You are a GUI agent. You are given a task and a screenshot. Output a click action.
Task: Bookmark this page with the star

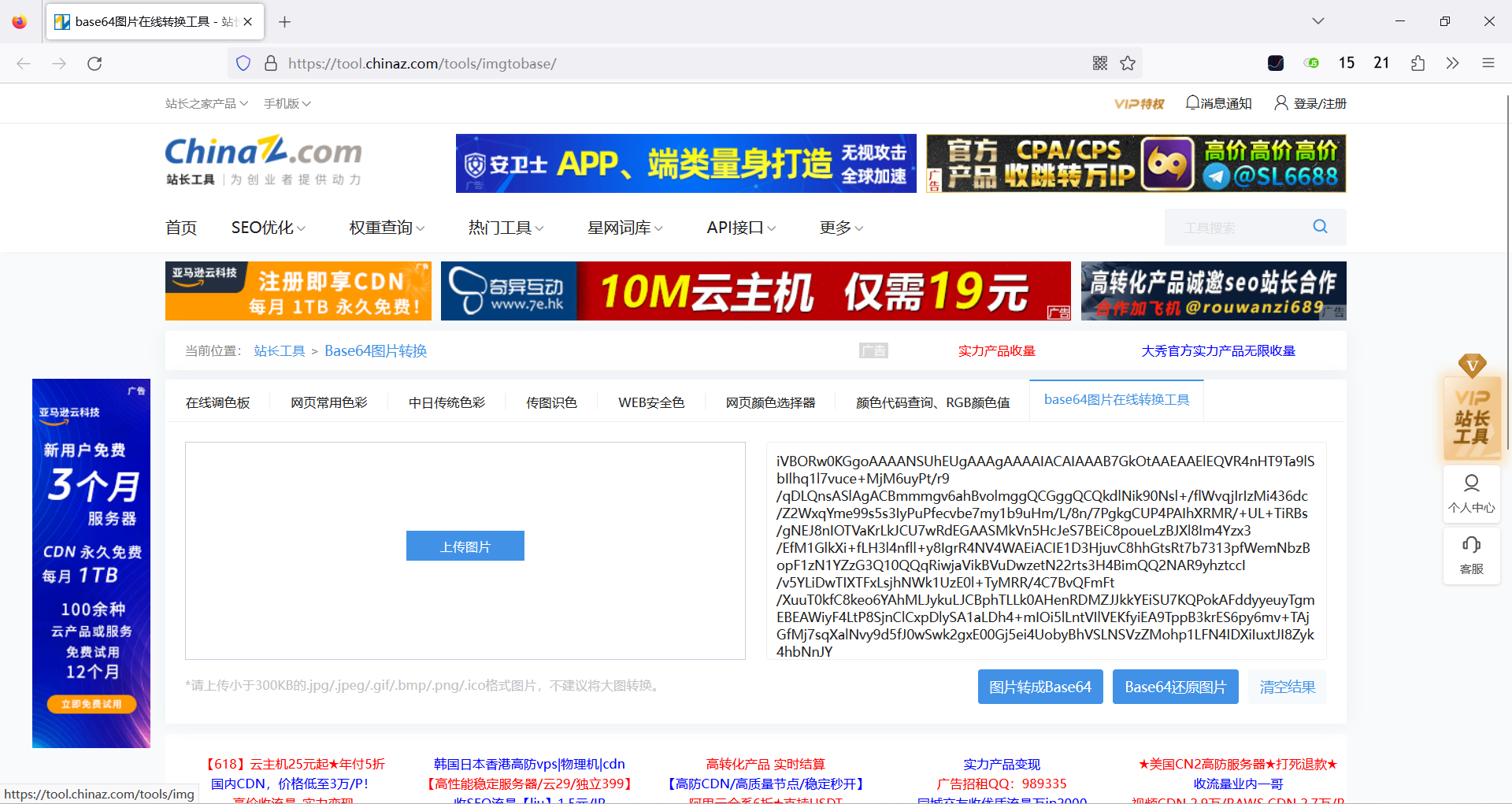pos(1128,63)
